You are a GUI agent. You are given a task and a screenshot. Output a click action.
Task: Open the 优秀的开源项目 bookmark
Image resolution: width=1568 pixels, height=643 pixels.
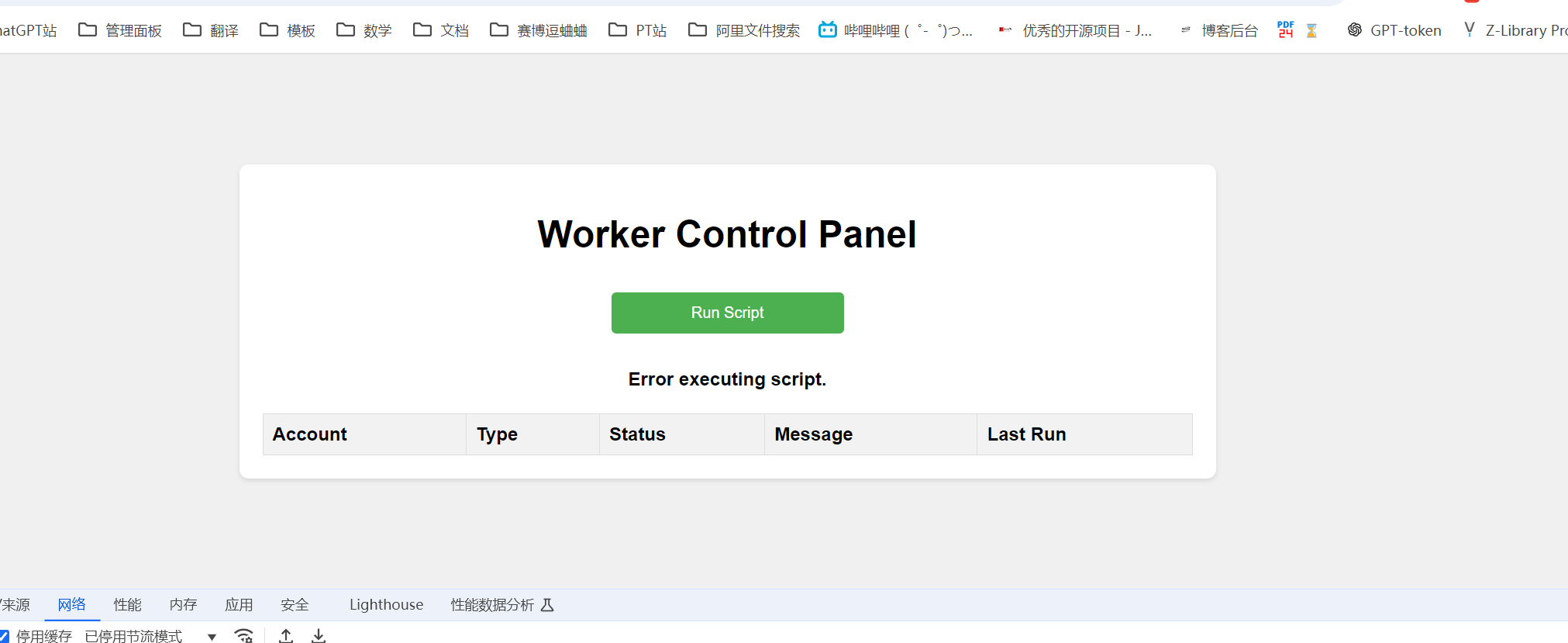pyautogui.click(x=1075, y=30)
